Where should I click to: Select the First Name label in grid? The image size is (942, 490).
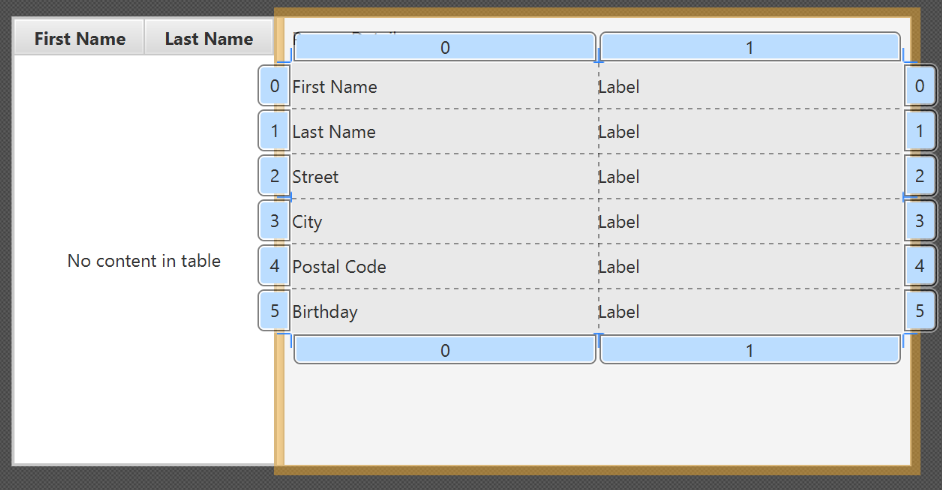point(334,87)
